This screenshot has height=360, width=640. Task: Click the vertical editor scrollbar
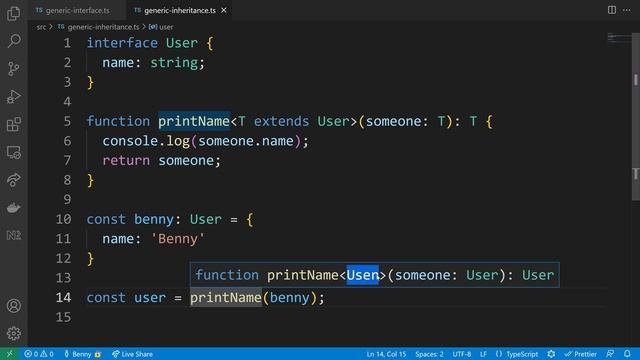(636, 116)
